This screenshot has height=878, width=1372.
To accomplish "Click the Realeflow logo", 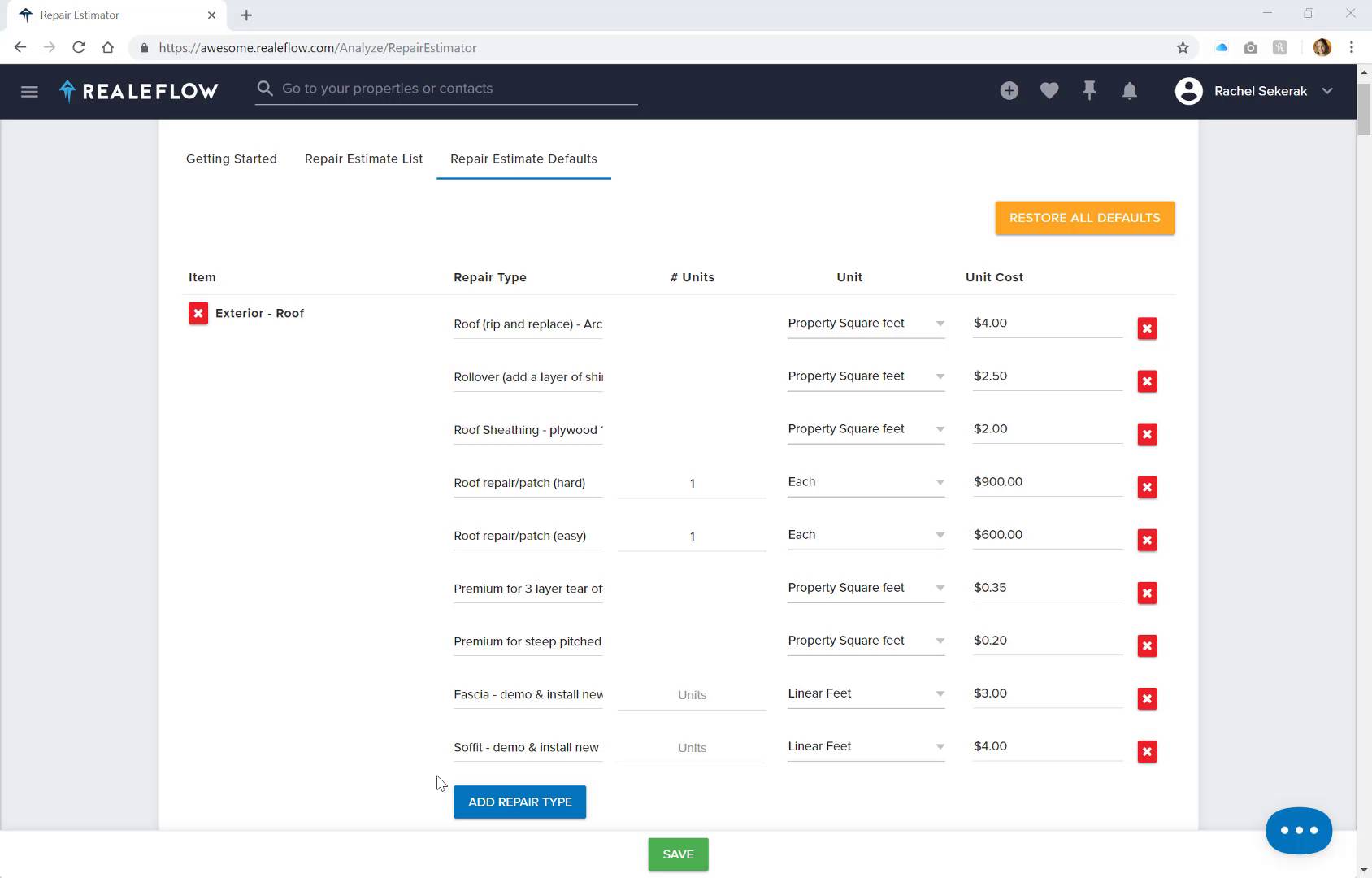I will pyautogui.click(x=138, y=91).
